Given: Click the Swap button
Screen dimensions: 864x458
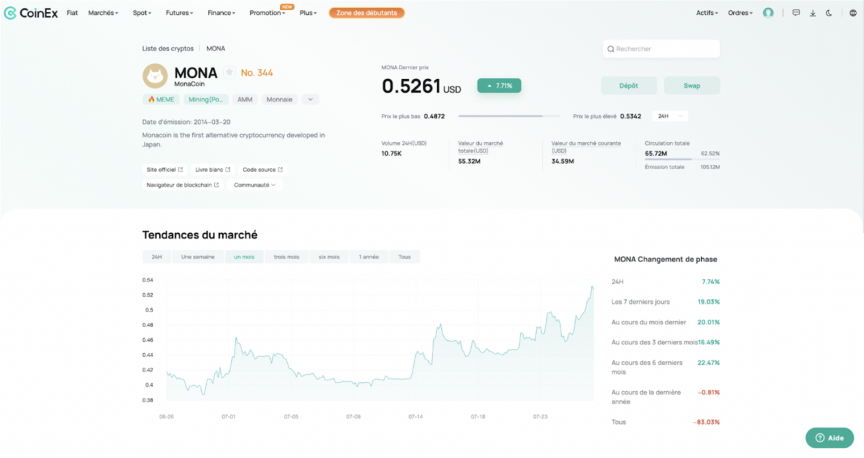Looking at the screenshot, I should click(x=692, y=85).
